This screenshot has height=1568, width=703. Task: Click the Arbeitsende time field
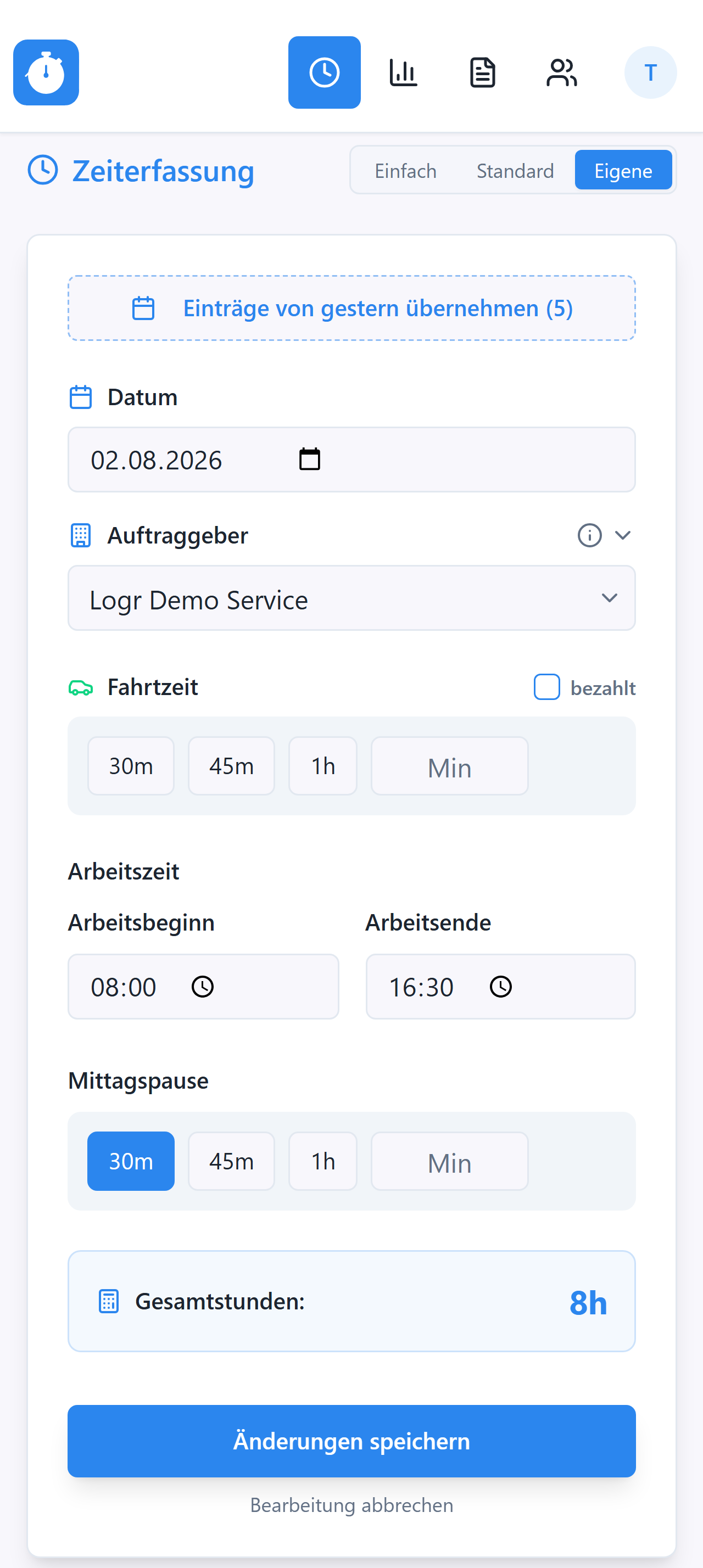coord(501,987)
